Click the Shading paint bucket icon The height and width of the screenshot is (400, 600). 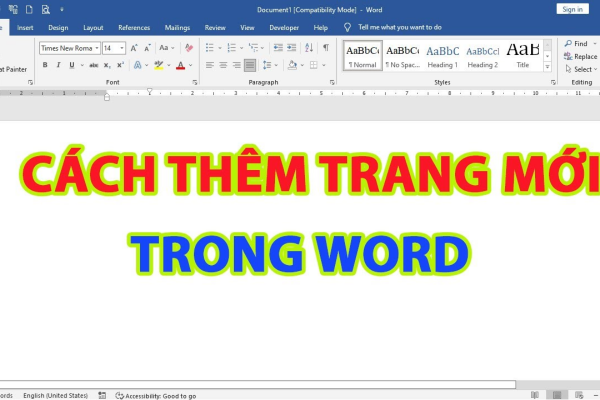pos(292,65)
